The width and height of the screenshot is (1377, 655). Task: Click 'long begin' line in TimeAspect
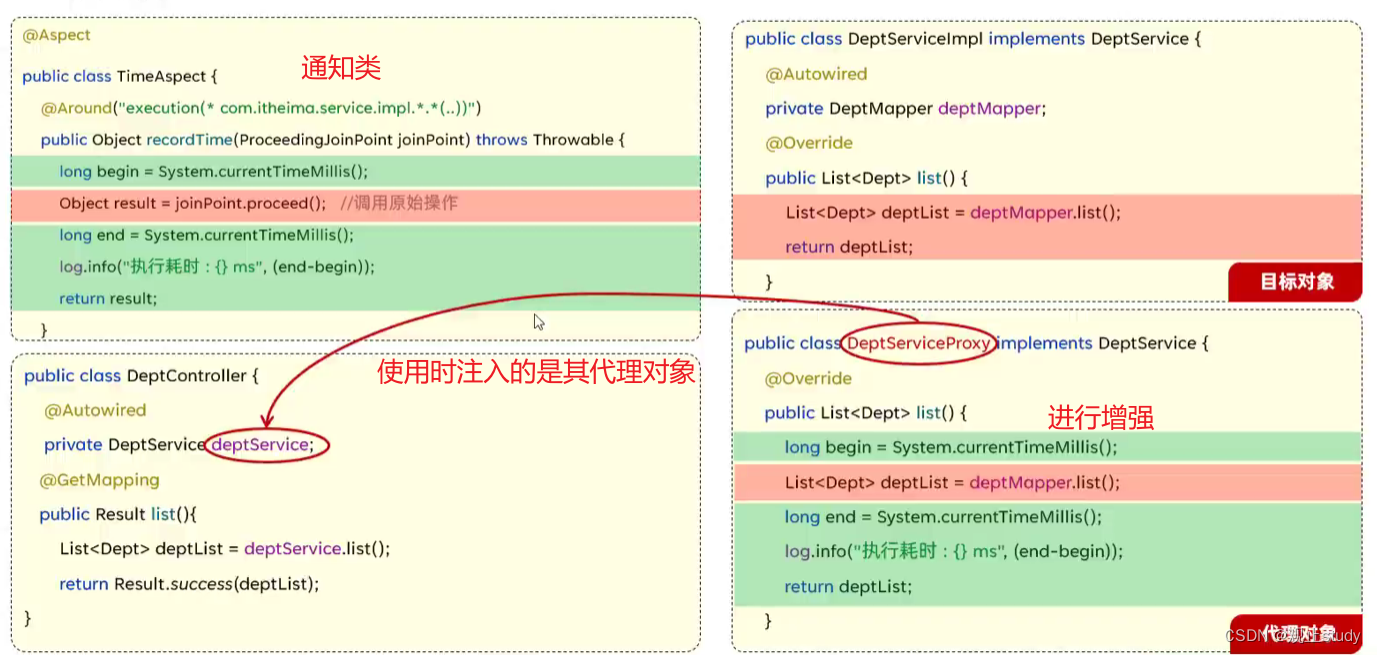(x=213, y=171)
